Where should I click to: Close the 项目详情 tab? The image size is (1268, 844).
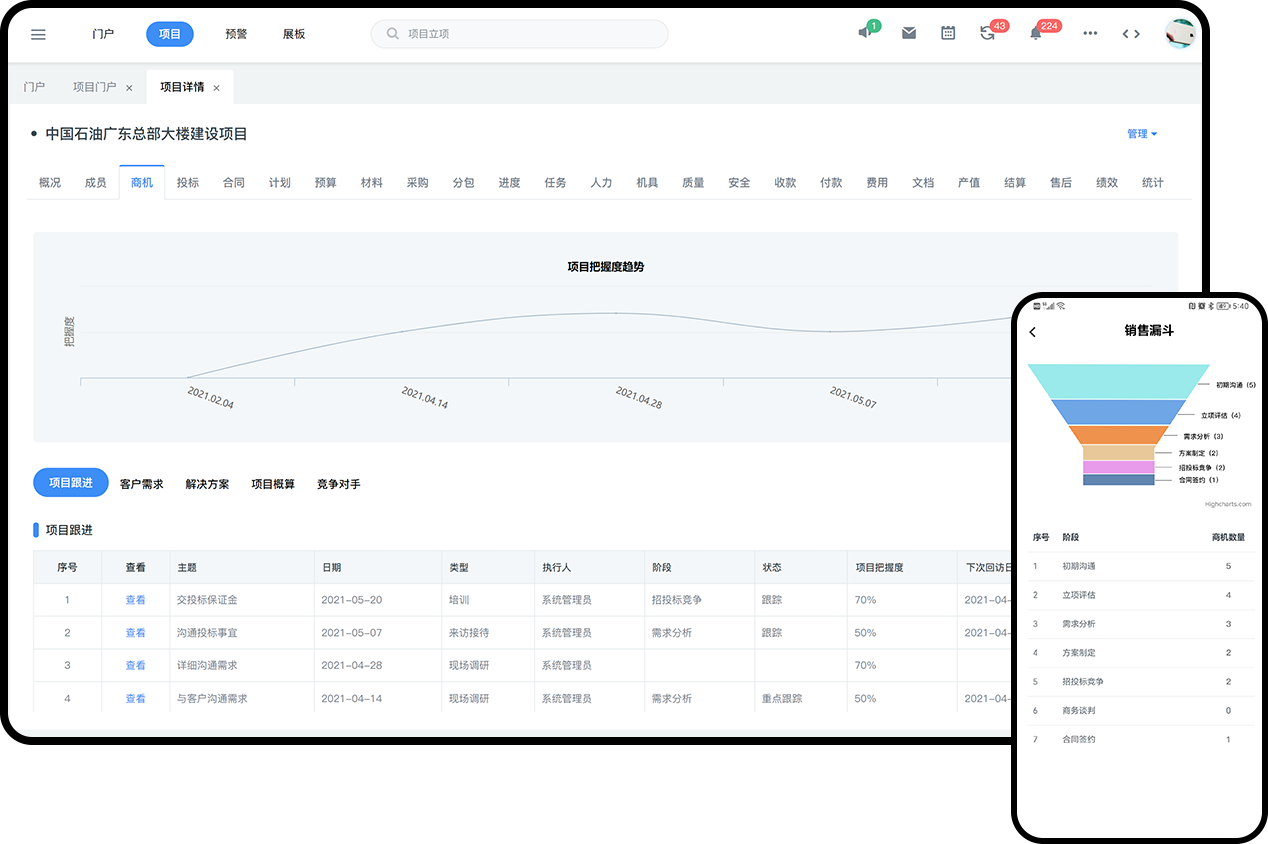216,88
